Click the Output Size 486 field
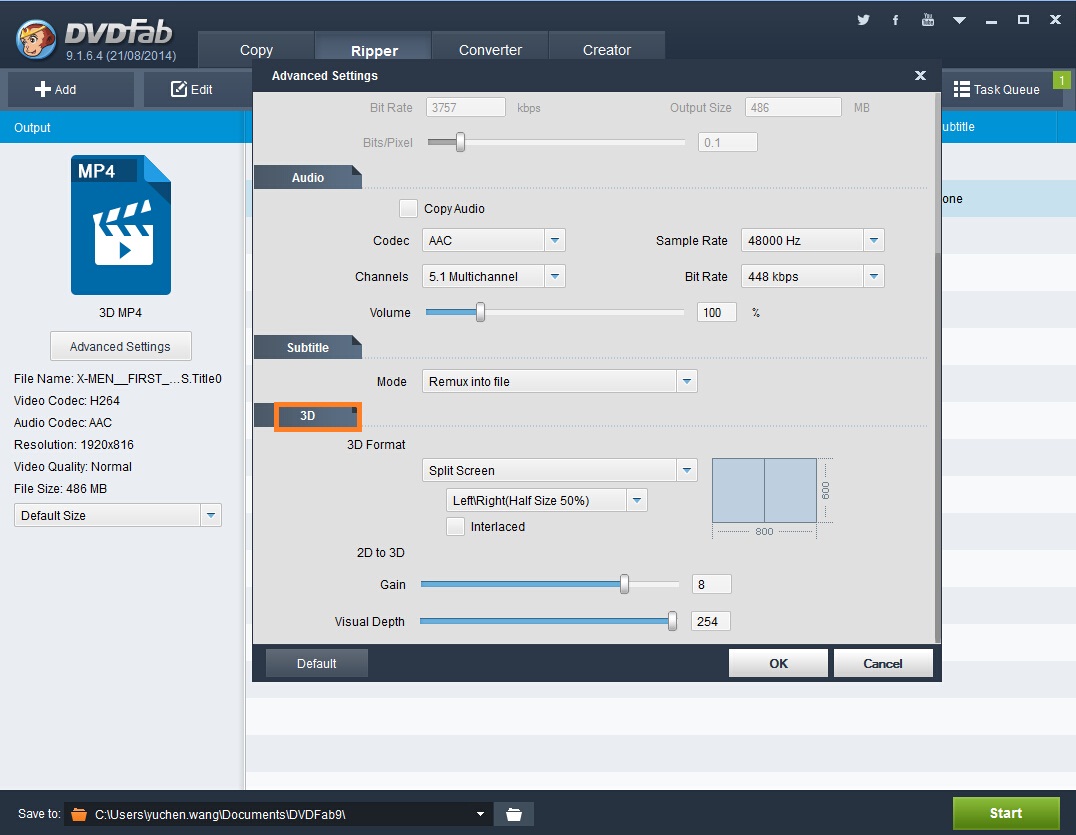1076x835 pixels. point(793,107)
